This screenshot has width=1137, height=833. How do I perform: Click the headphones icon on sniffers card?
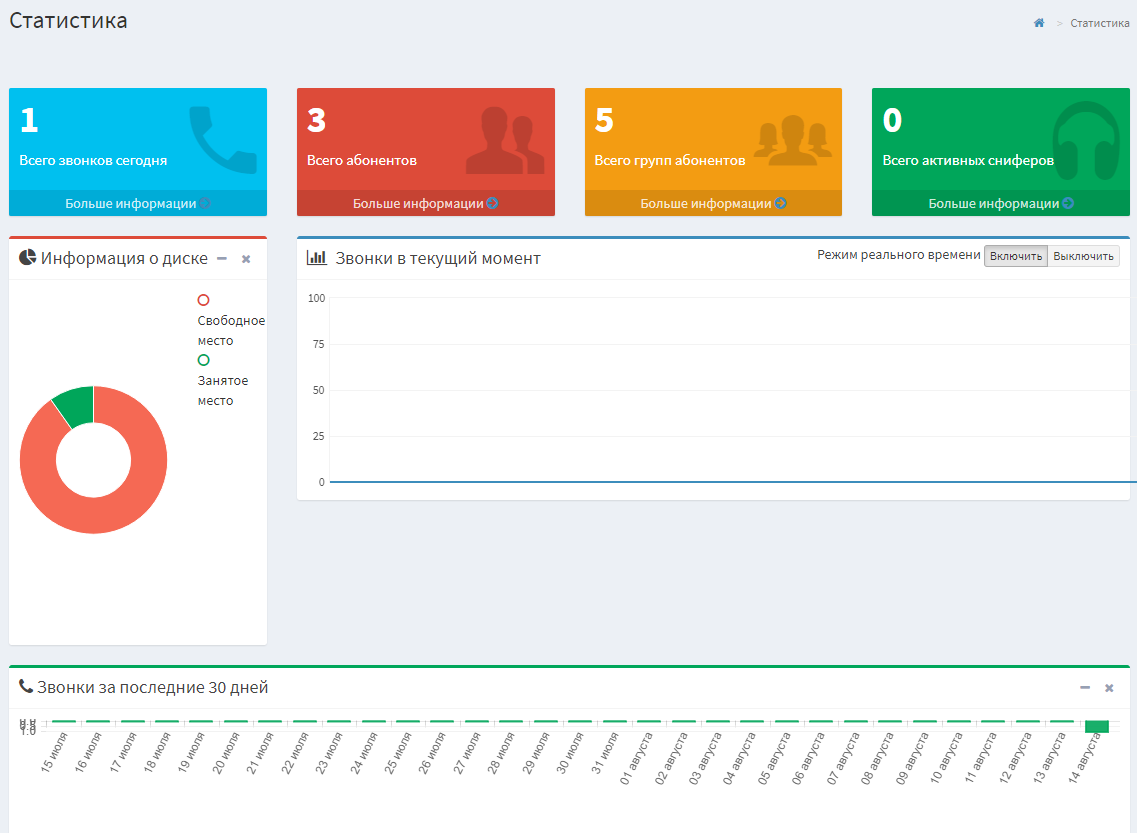tap(1086, 141)
